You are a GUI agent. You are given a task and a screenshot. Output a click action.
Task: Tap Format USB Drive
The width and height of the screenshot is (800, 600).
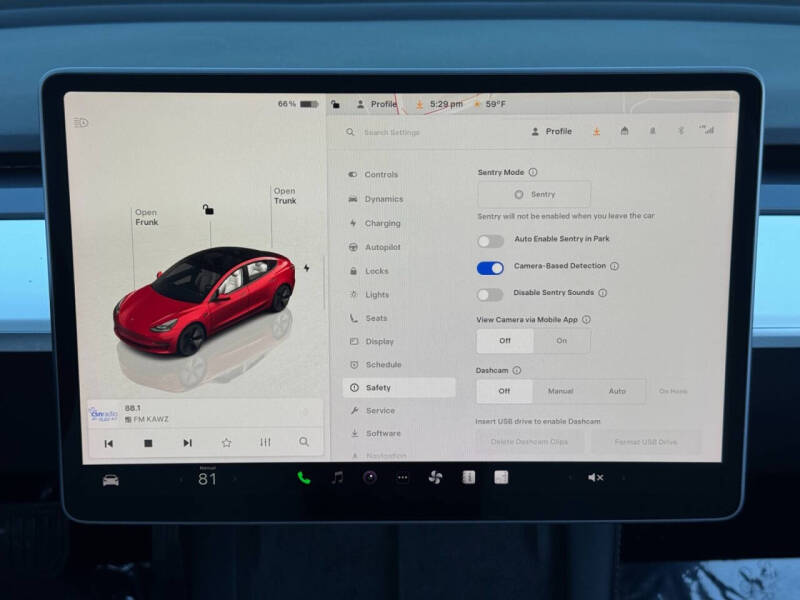648,441
